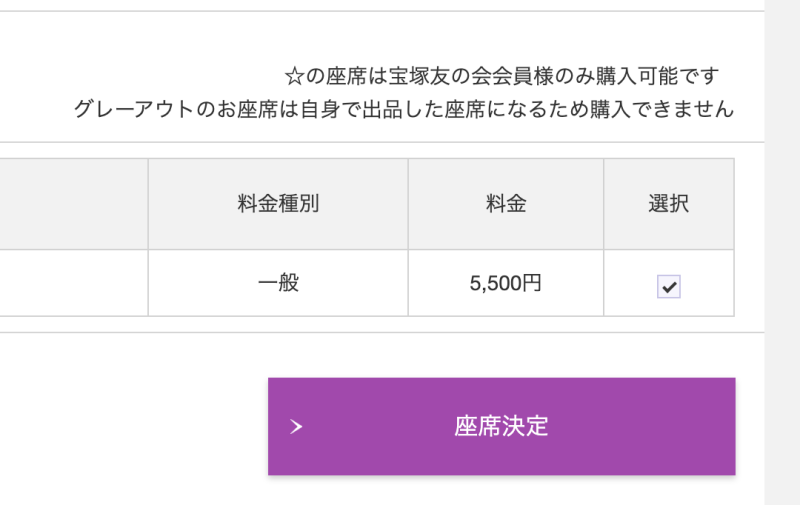The height and width of the screenshot is (505, 800).
Task: Click the 座席決定 label text
Action: click(x=501, y=426)
